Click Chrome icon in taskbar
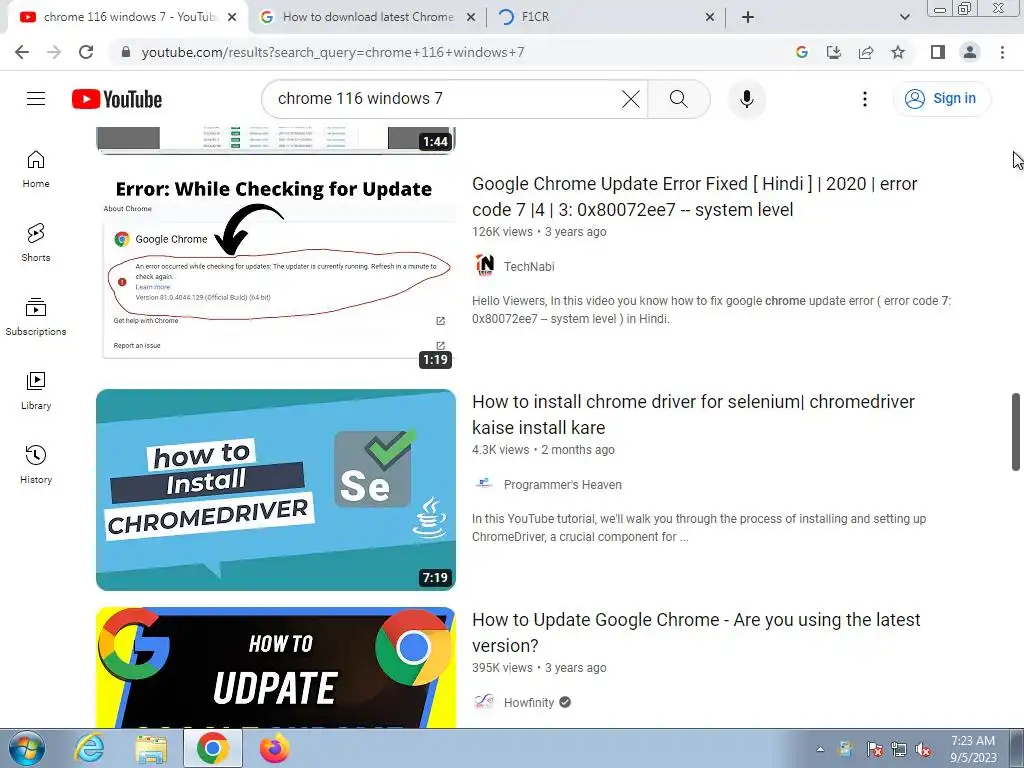 [x=212, y=748]
